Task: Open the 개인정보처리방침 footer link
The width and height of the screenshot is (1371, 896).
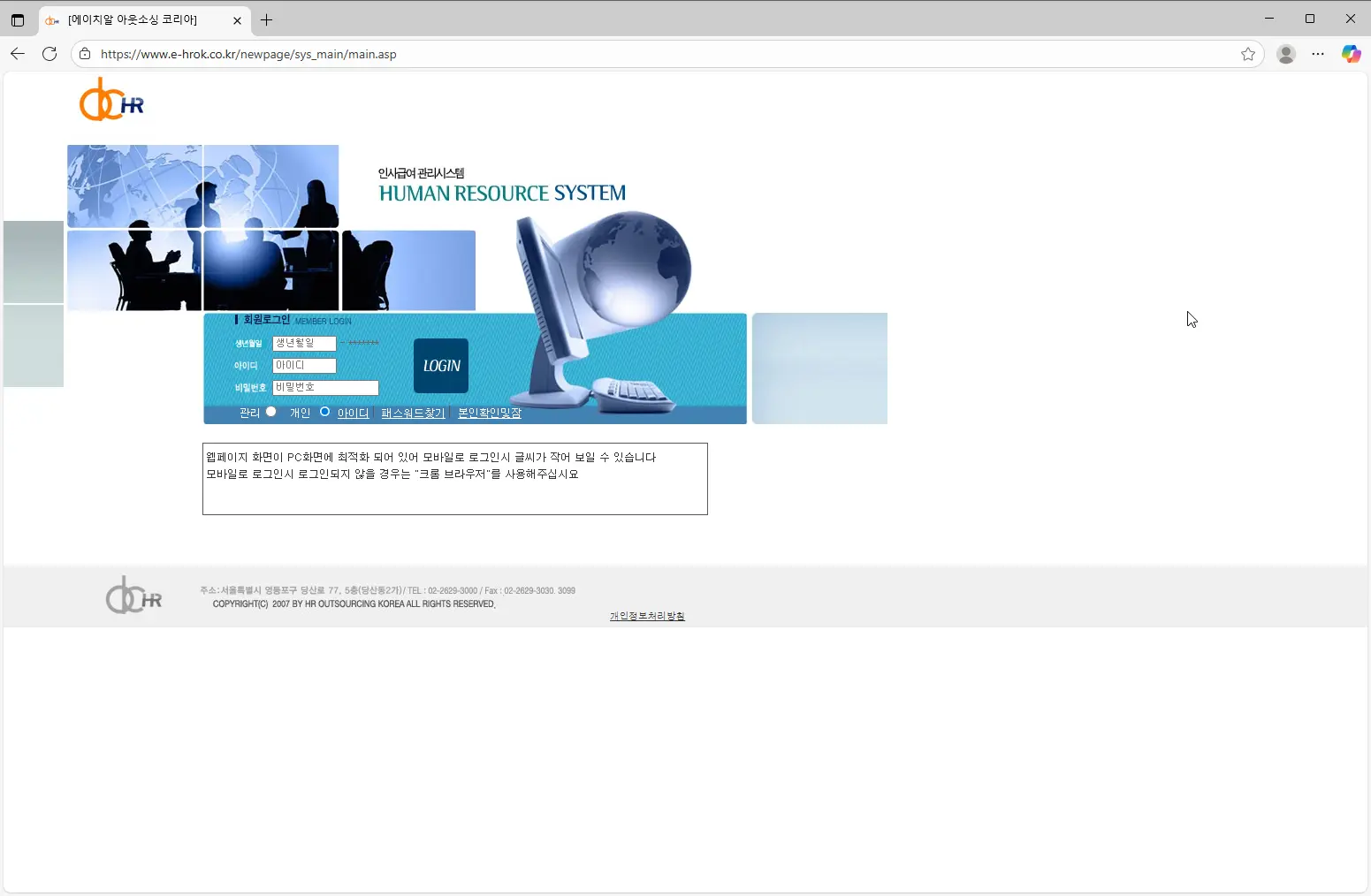Action: point(647,616)
